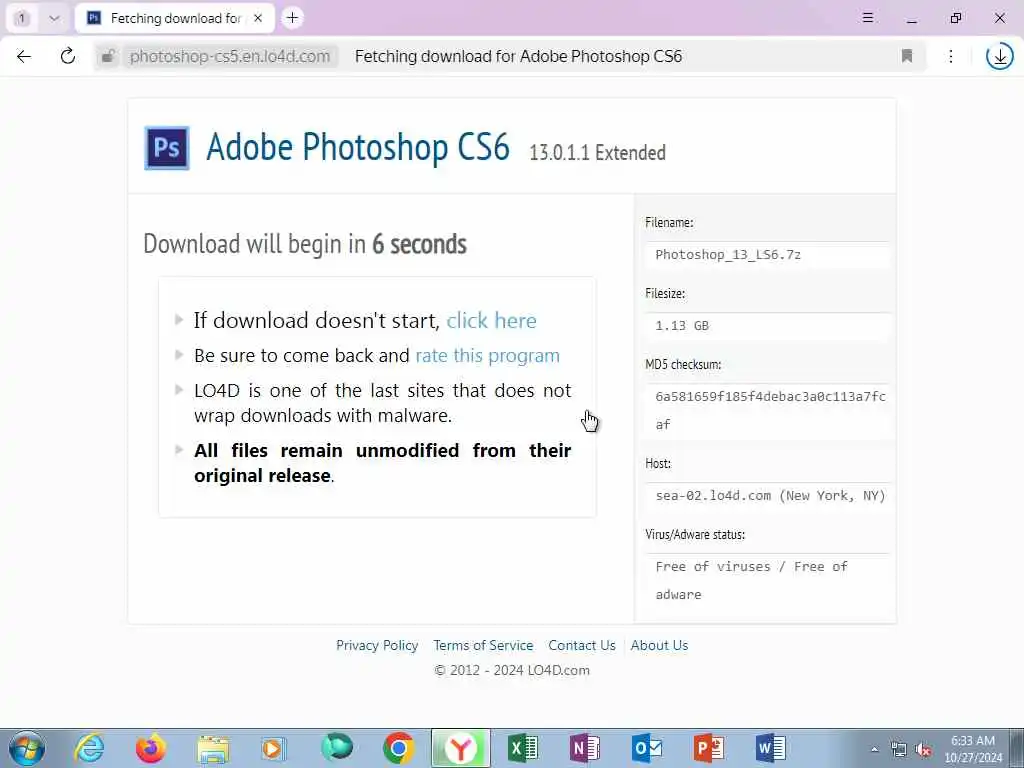This screenshot has width=1024, height=768.
Task: Open Windows Media Player in taskbar
Action: (274, 748)
